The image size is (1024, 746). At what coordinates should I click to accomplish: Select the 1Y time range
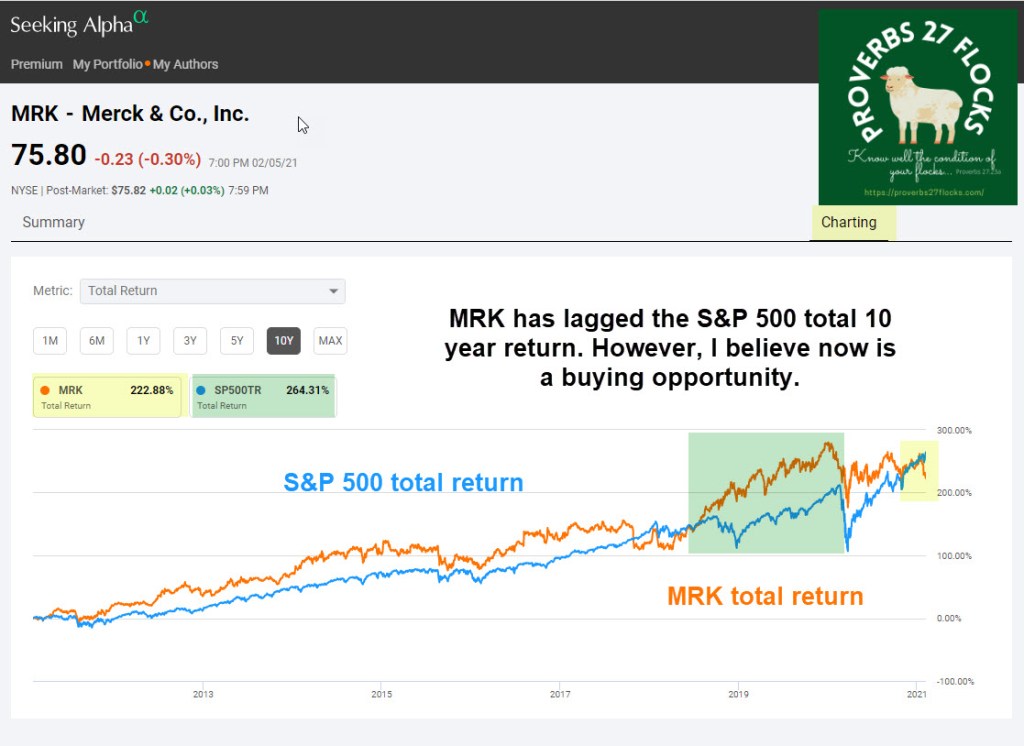(143, 341)
